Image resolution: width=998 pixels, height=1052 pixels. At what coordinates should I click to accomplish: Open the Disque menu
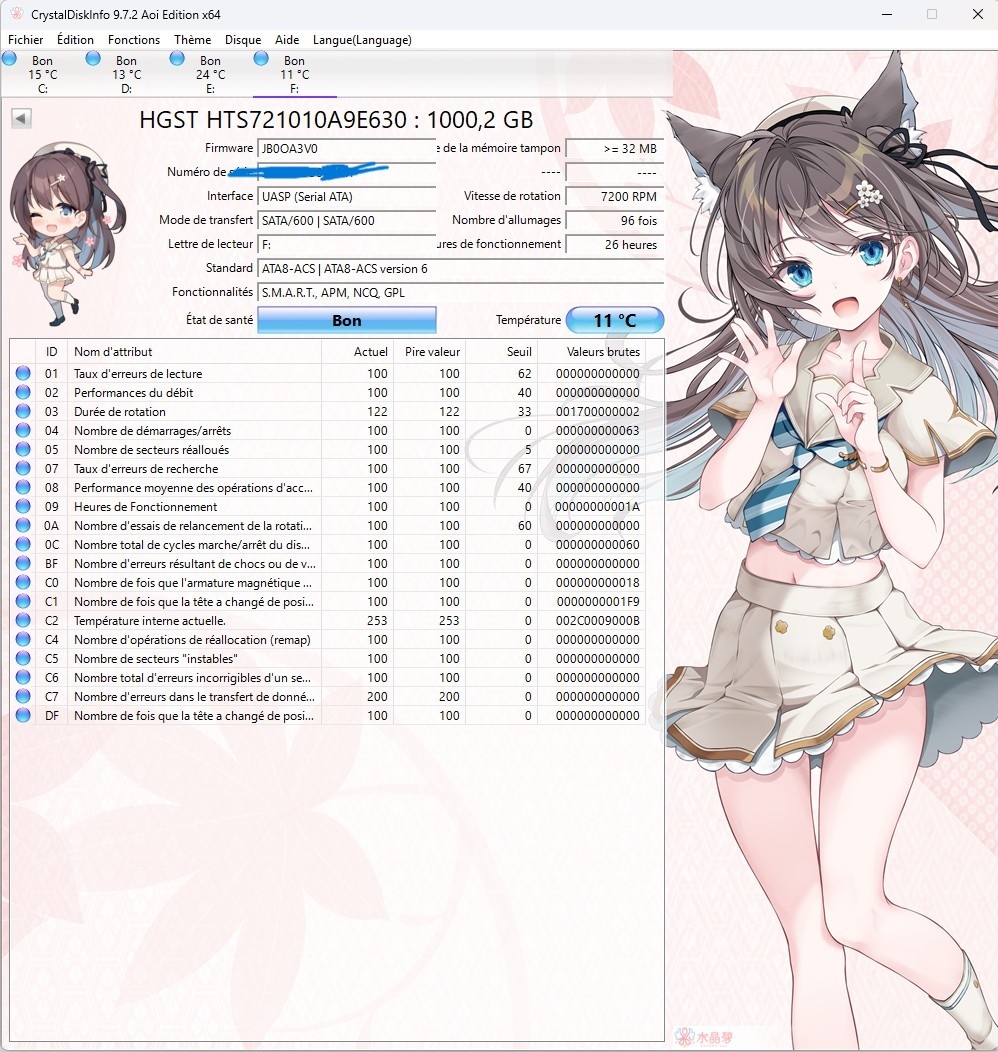tap(243, 40)
